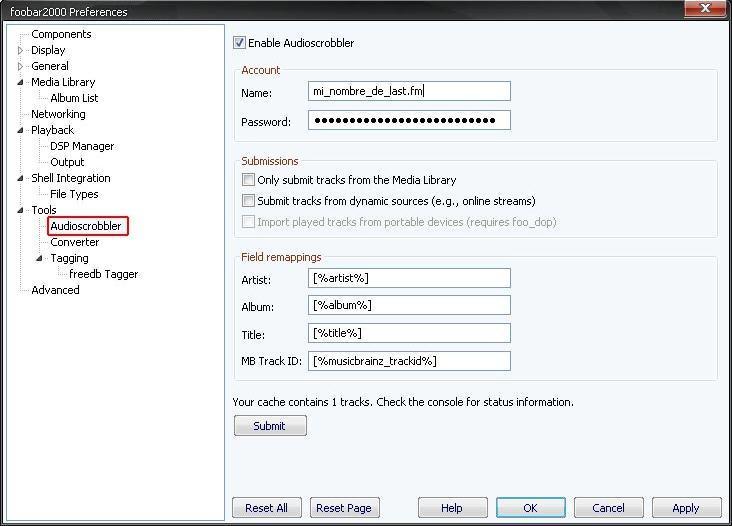The height and width of the screenshot is (526, 732).
Task: Enable Only submit tracks from Media Library
Action: tap(249, 180)
